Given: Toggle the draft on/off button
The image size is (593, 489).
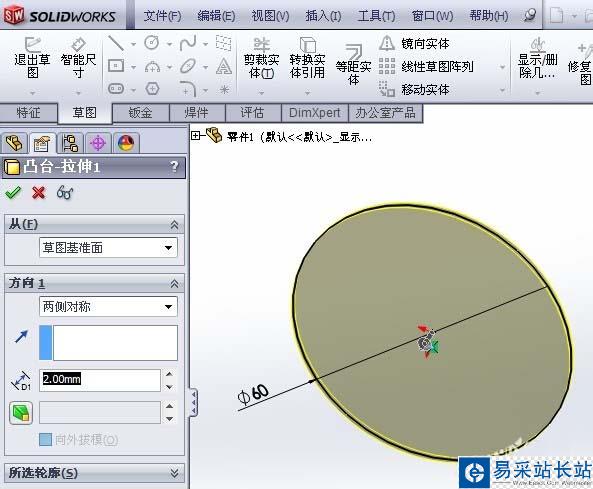Looking at the screenshot, I should (x=21, y=413).
